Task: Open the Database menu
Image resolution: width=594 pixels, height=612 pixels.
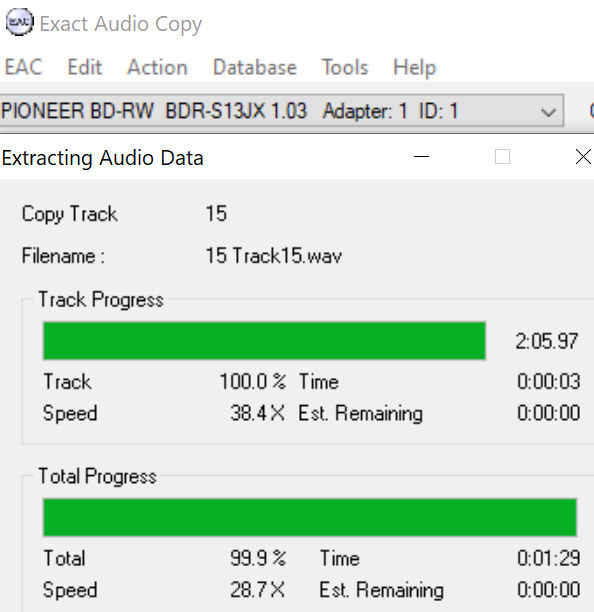Action: click(255, 67)
